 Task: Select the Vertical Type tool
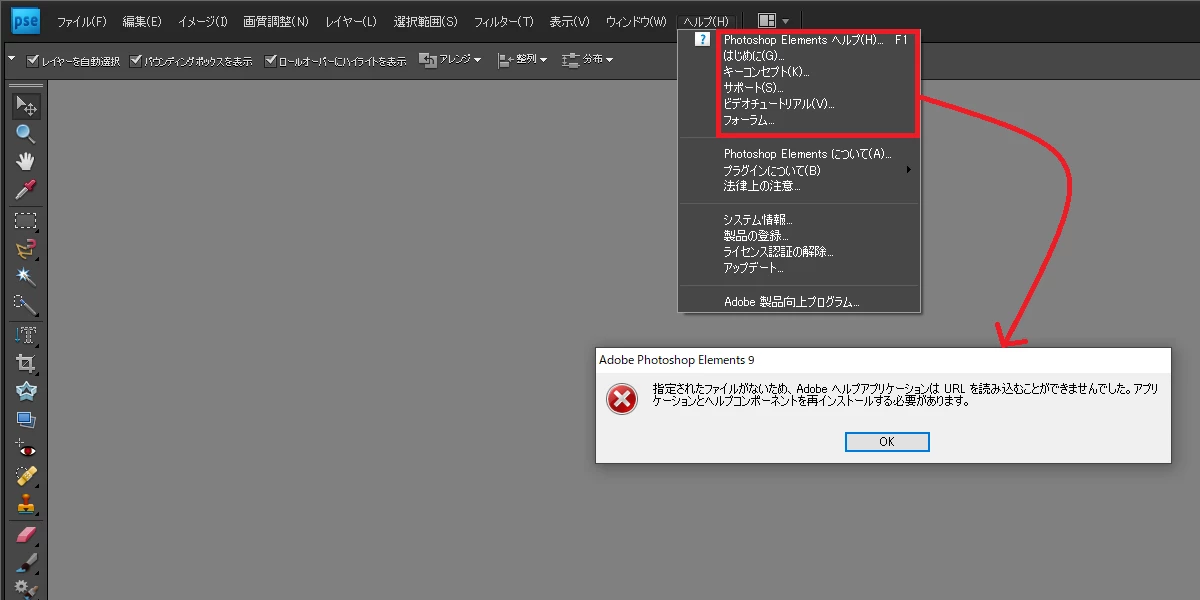click(x=26, y=336)
